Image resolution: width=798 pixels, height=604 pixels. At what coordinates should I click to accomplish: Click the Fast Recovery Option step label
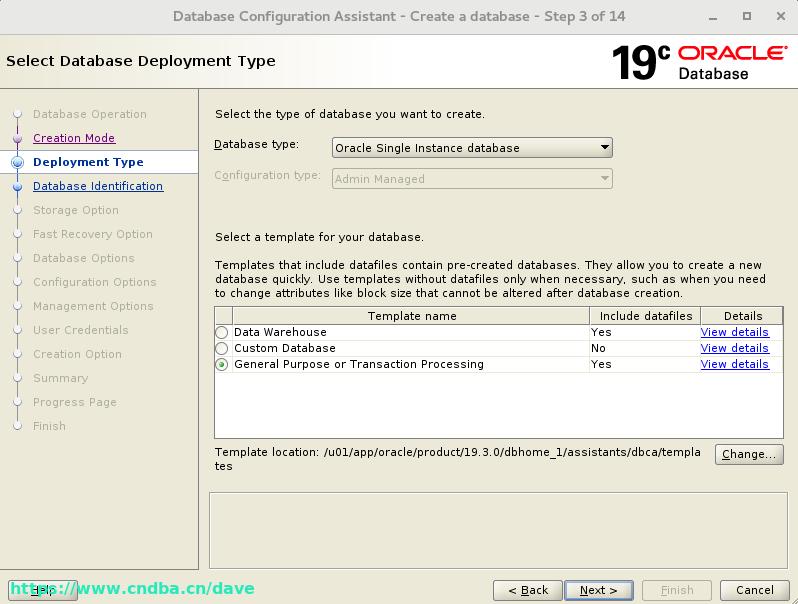pyautogui.click(x=93, y=234)
